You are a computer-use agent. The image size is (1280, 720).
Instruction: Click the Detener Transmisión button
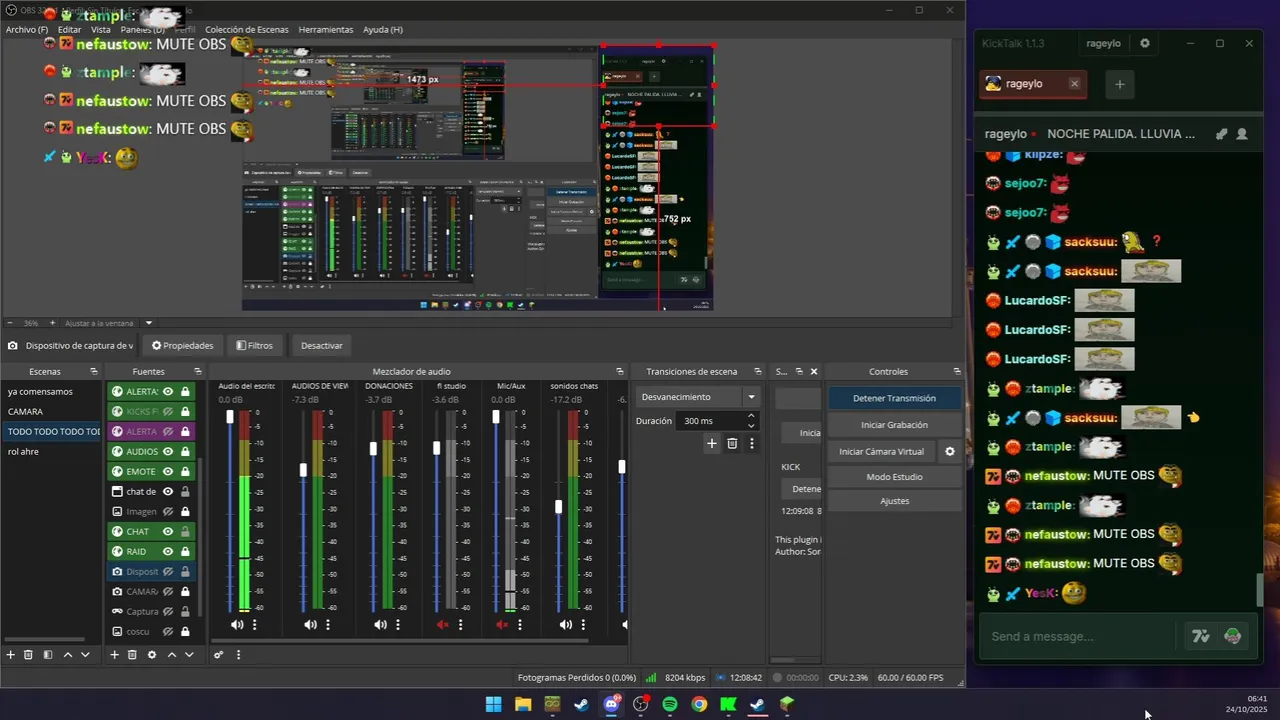pos(894,398)
